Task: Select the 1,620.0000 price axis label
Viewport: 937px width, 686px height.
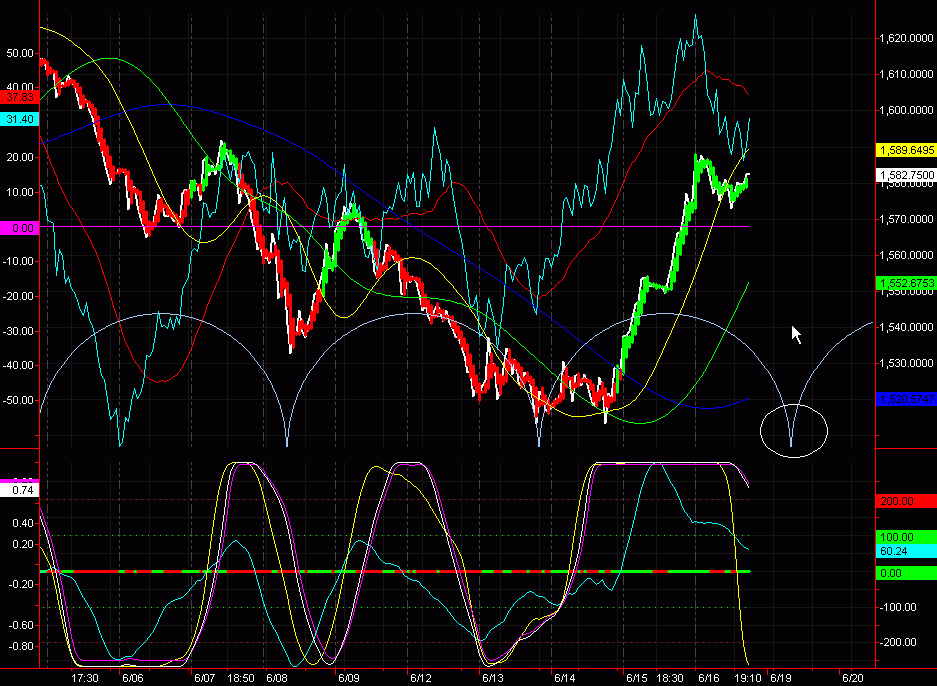Action: 906,38
